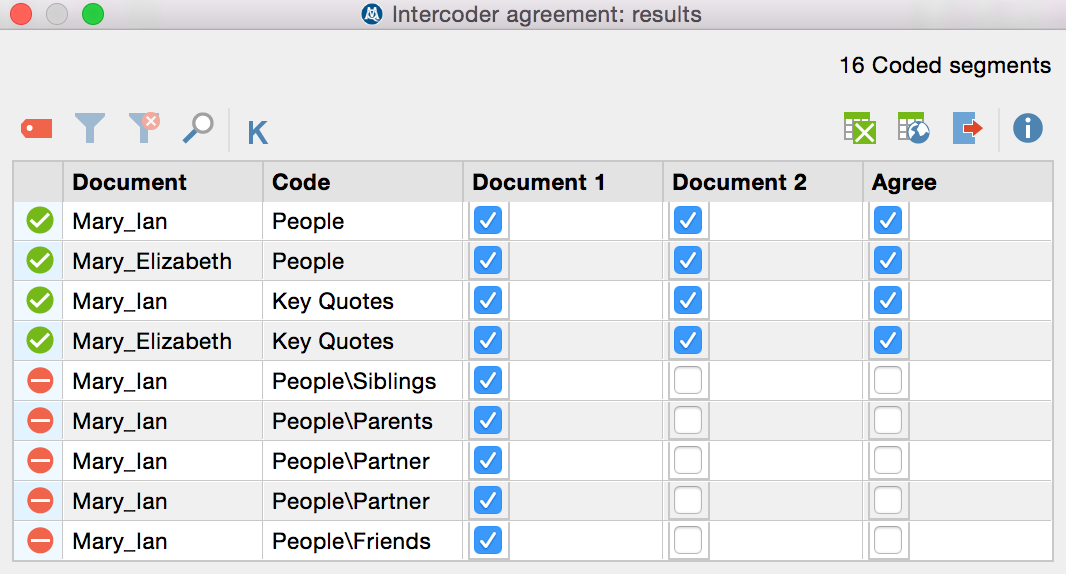Click the red code tag icon
The height and width of the screenshot is (574, 1066).
click(36, 128)
